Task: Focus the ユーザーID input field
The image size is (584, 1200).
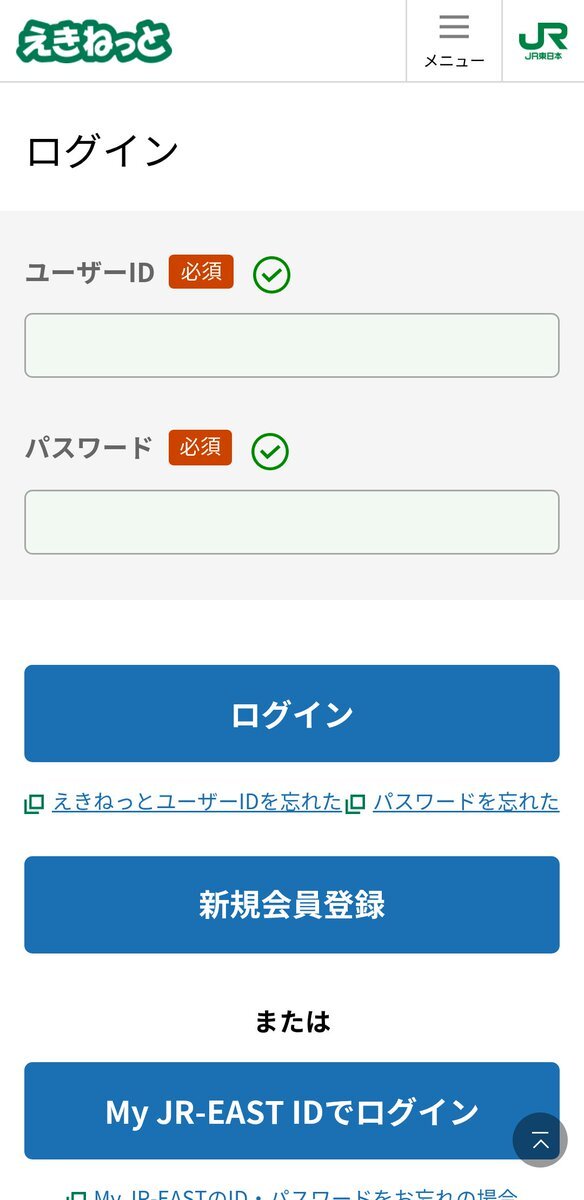Action: click(x=292, y=345)
